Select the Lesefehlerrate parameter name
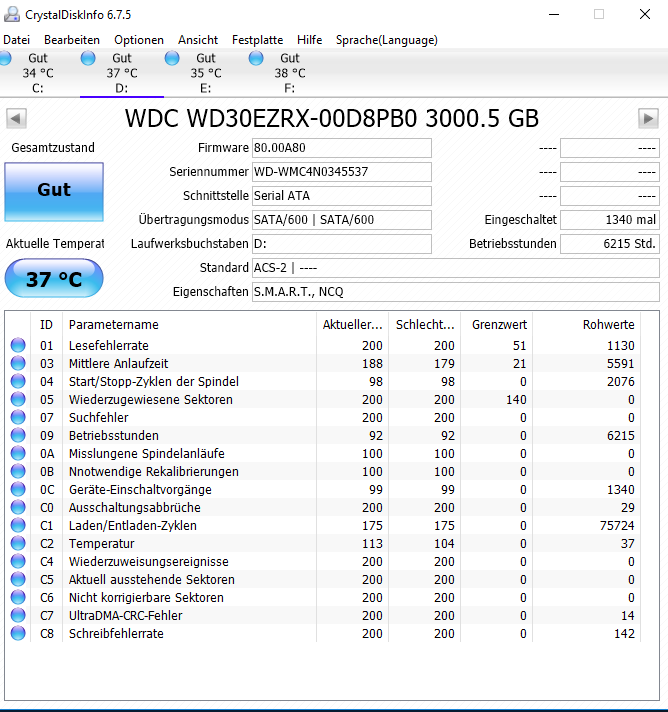This screenshot has width=668, height=712. click(x=109, y=346)
